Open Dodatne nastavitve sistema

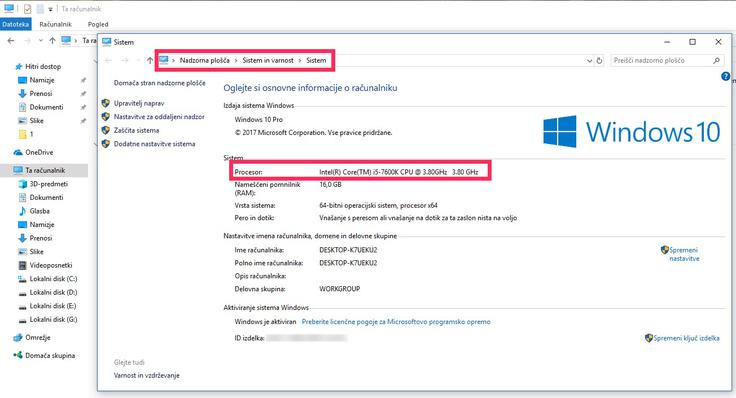[154, 144]
